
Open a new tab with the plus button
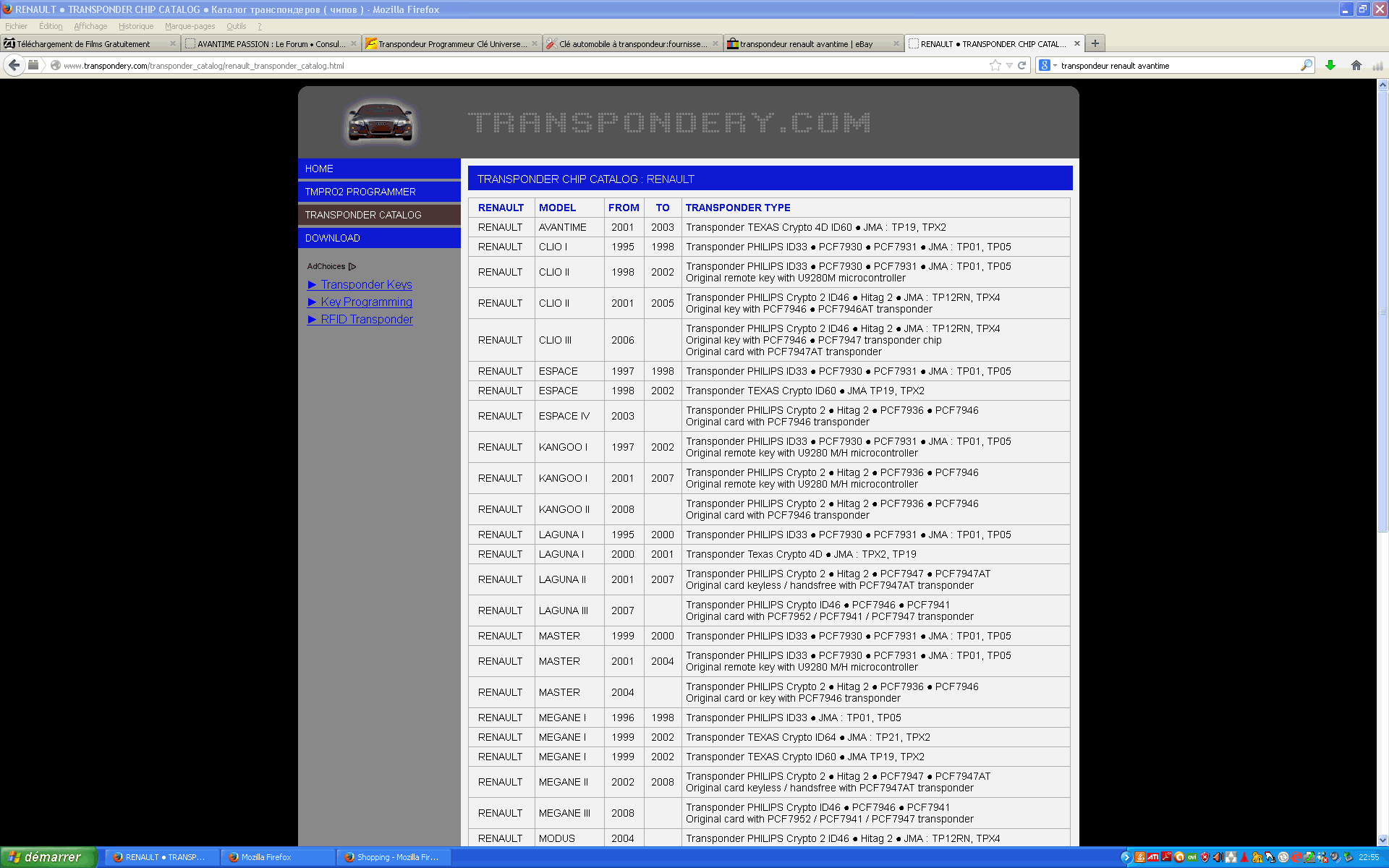(1095, 43)
